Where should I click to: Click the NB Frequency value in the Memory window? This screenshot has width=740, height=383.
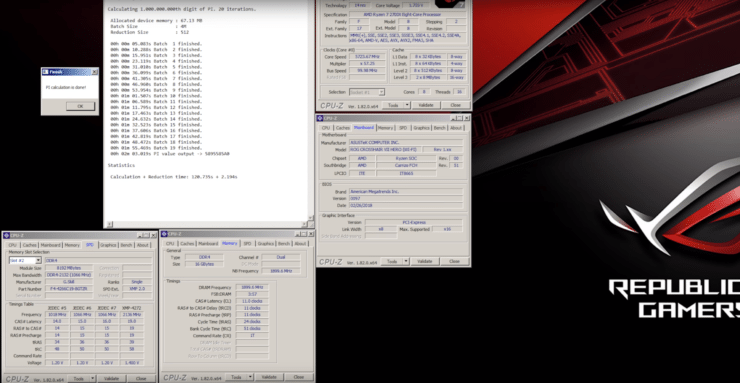tap(281, 271)
